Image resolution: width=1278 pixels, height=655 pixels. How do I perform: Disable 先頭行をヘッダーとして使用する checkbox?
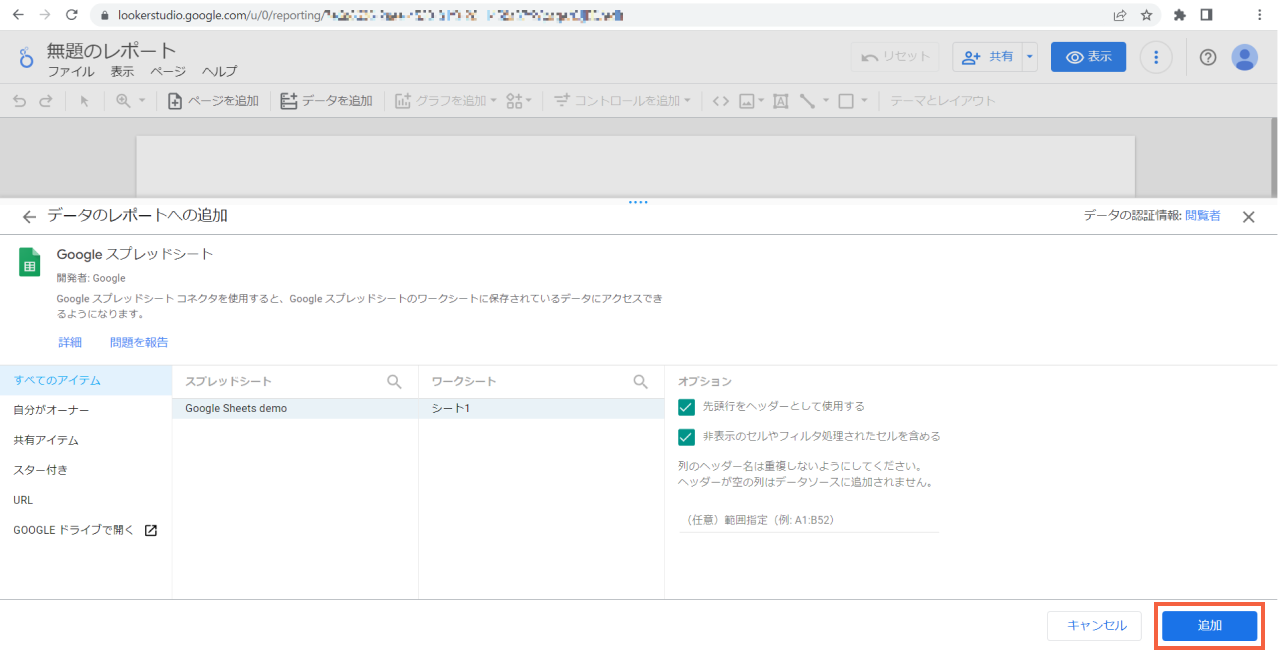(686, 408)
